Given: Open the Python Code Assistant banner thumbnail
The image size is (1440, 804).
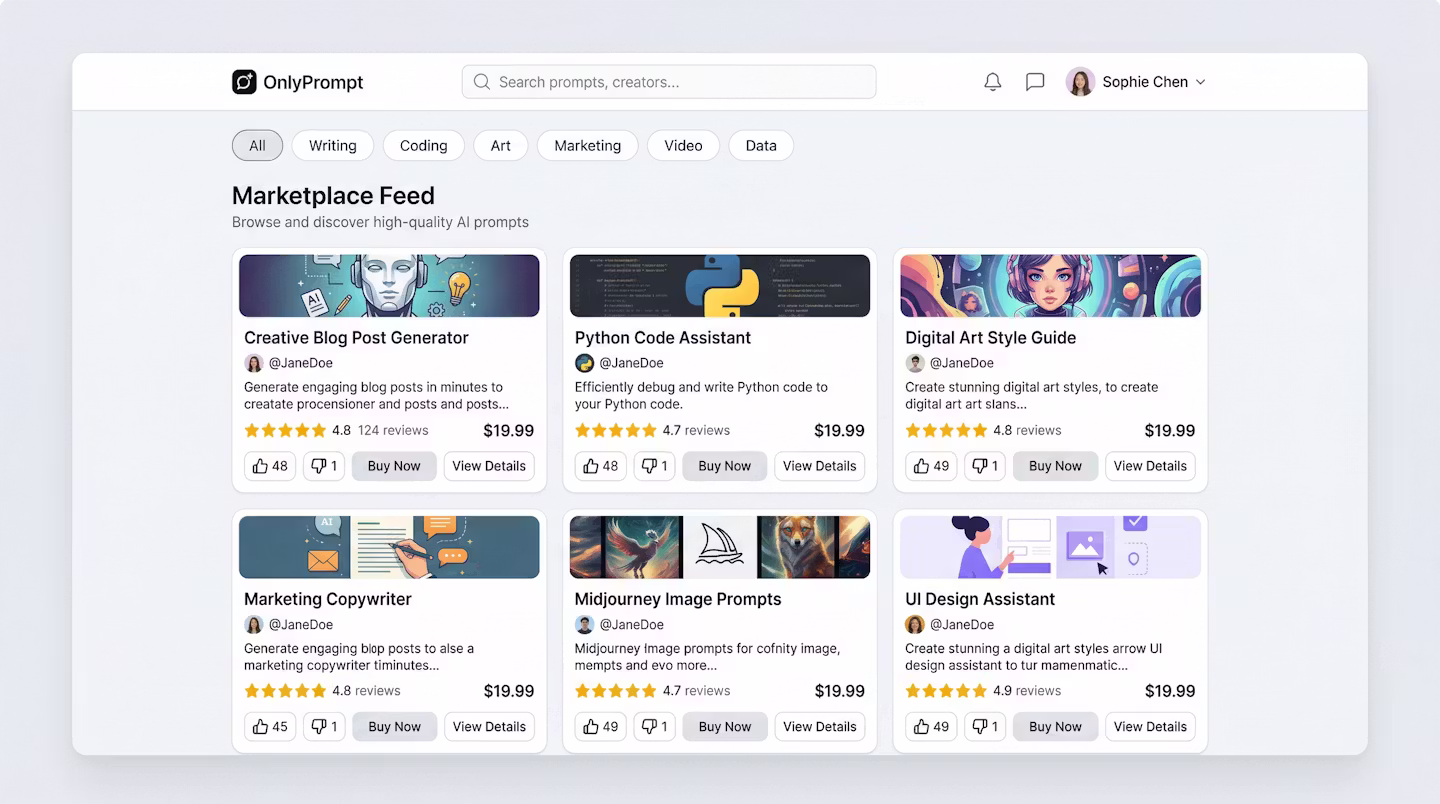Looking at the screenshot, I should (x=720, y=286).
